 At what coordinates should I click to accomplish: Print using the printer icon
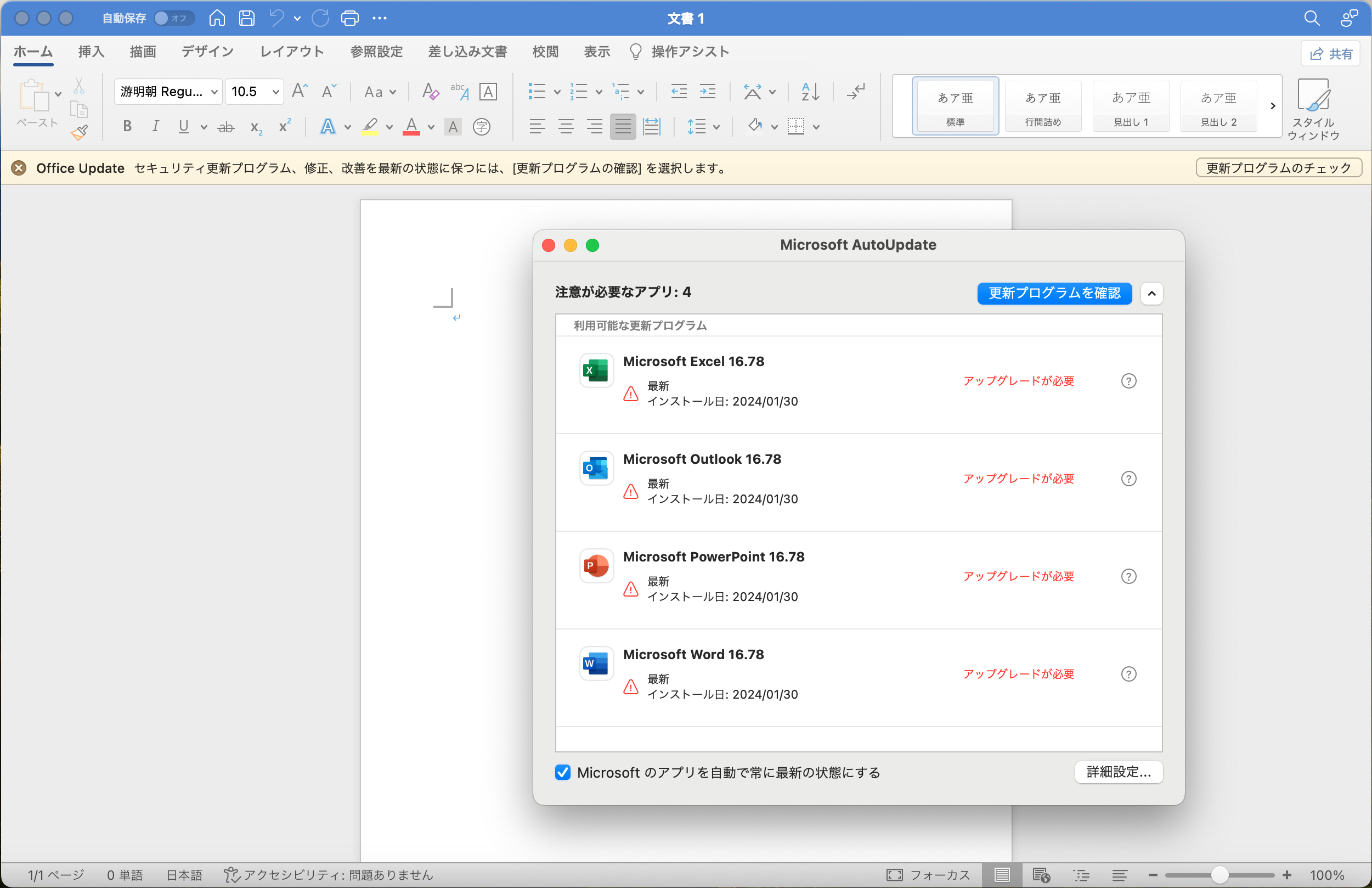(x=350, y=18)
